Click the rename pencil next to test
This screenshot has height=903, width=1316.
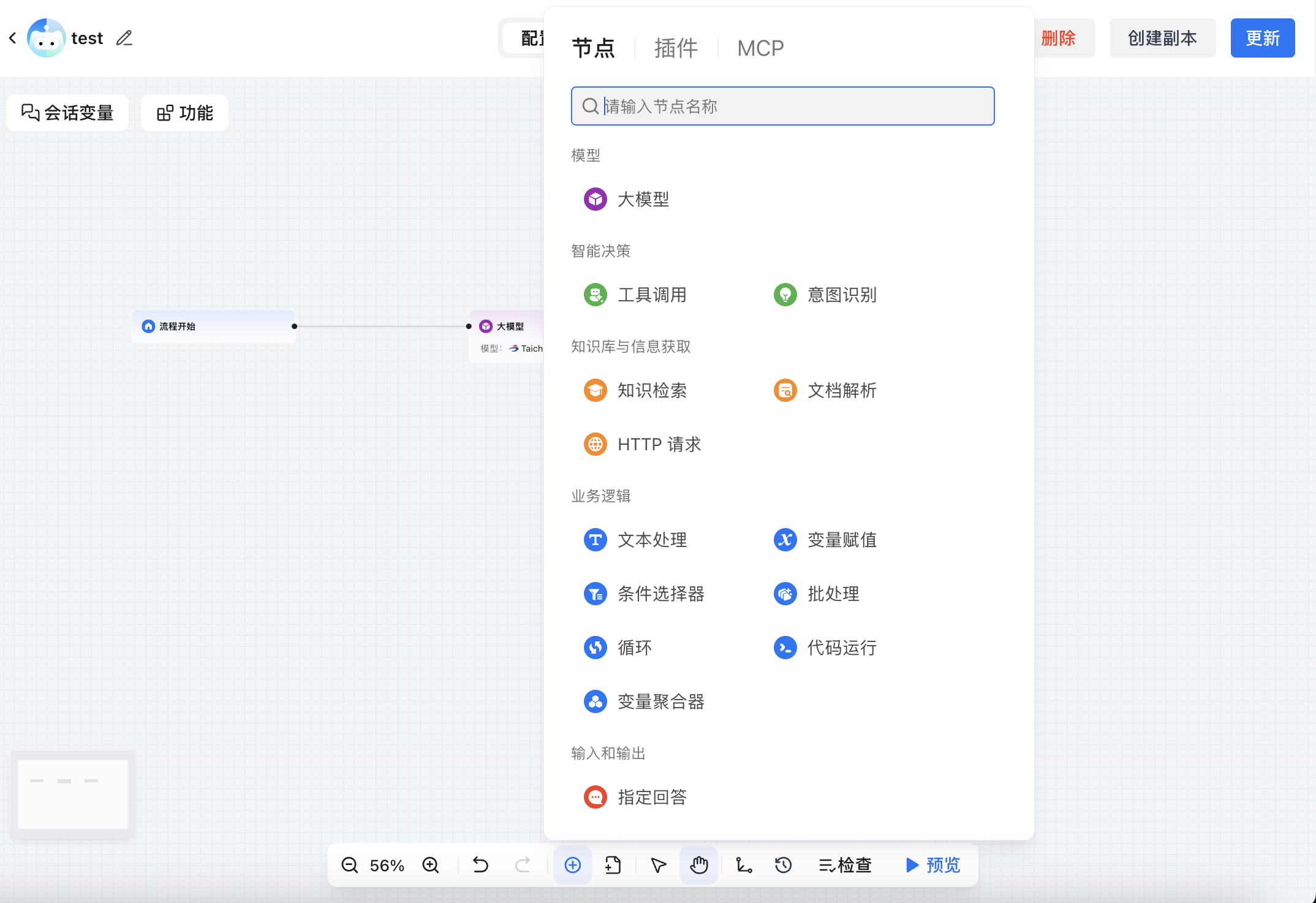click(124, 38)
